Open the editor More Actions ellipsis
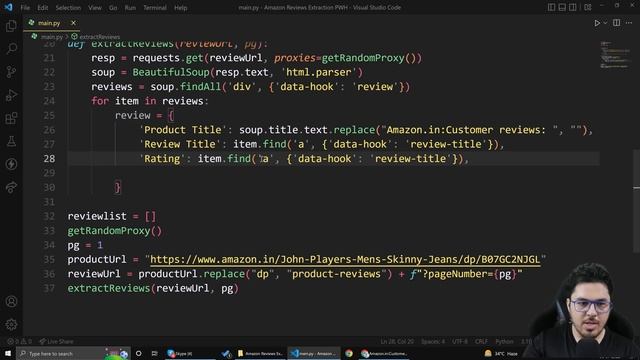 629,23
